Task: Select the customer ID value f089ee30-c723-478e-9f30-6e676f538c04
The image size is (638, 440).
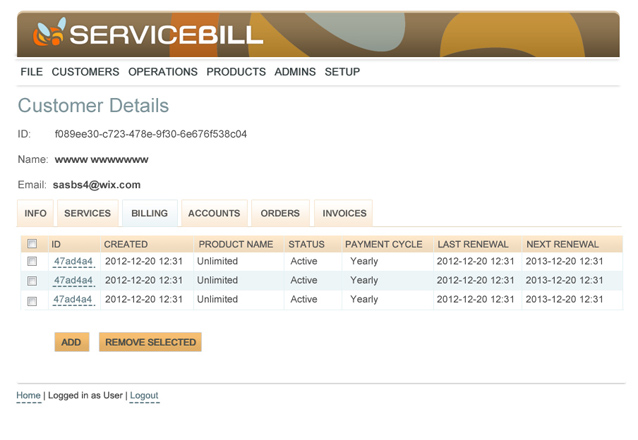Action: coord(151,134)
